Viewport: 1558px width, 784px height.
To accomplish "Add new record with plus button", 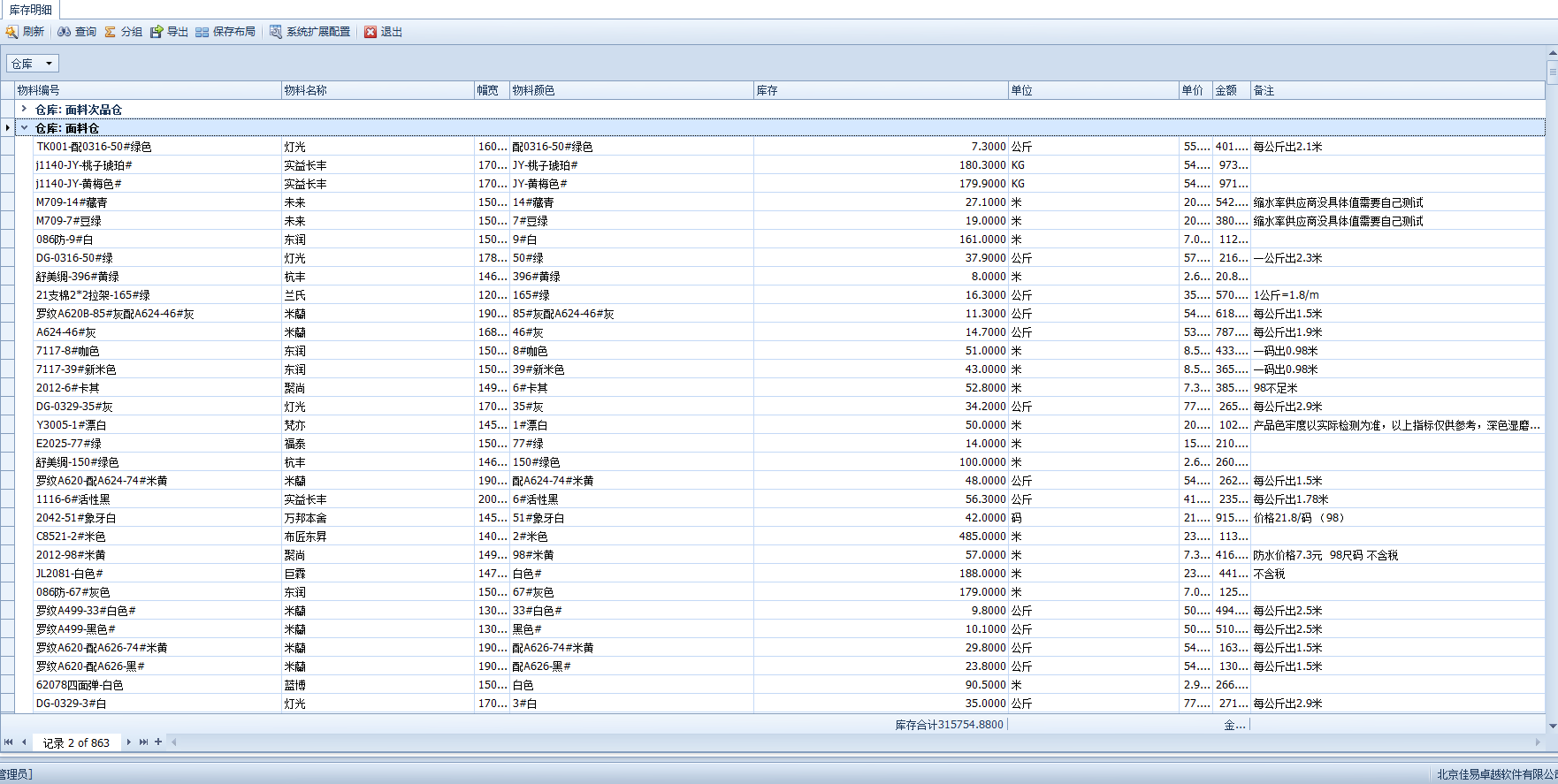I will [158, 742].
